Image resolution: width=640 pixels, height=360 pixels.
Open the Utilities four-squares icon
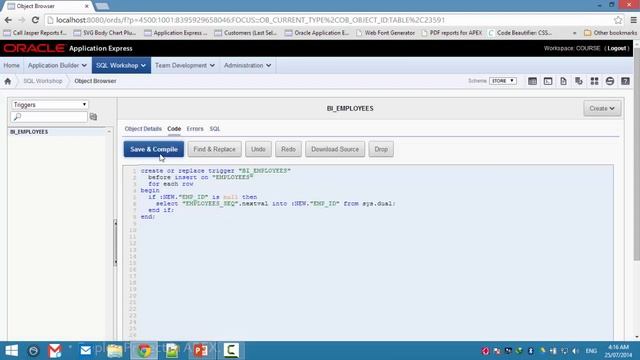pos(594,81)
